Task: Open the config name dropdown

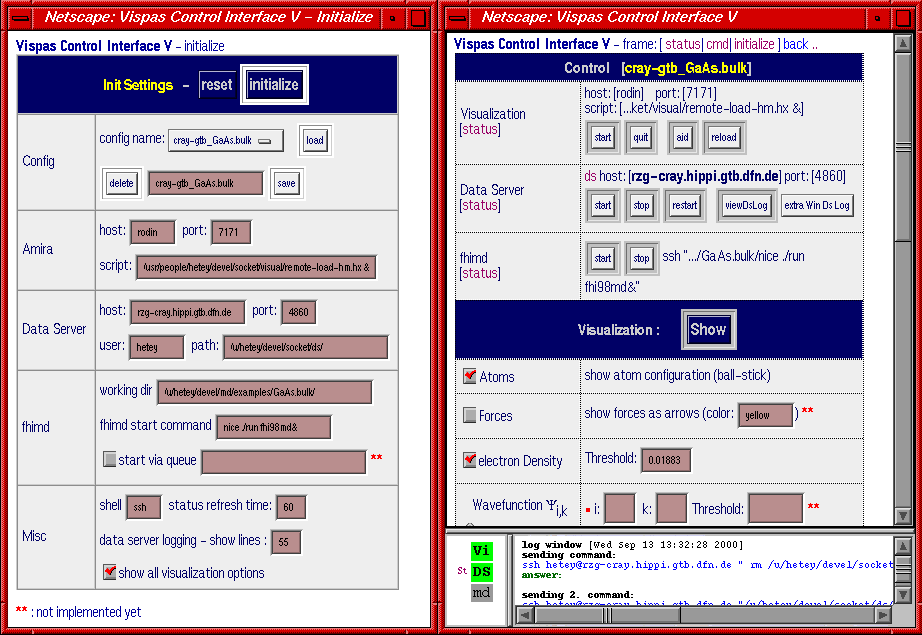Action: click(225, 141)
